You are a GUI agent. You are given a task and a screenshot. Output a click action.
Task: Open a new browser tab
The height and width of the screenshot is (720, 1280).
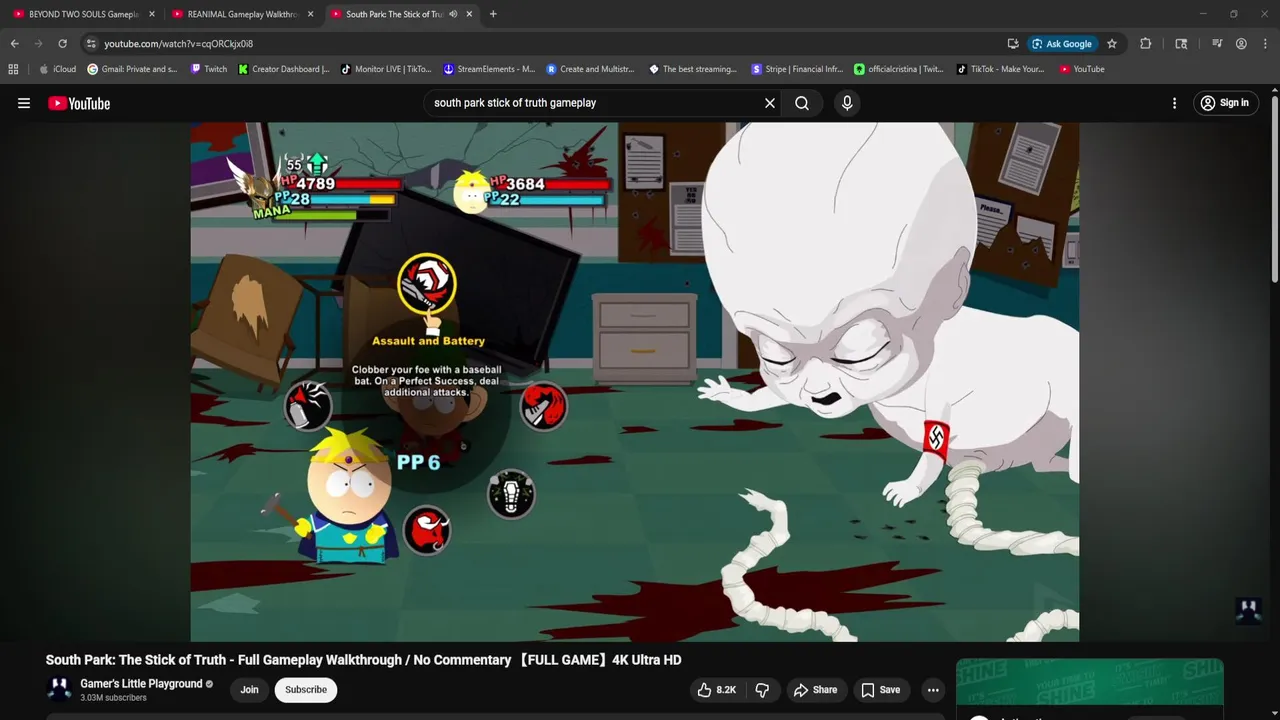pyautogui.click(x=493, y=14)
